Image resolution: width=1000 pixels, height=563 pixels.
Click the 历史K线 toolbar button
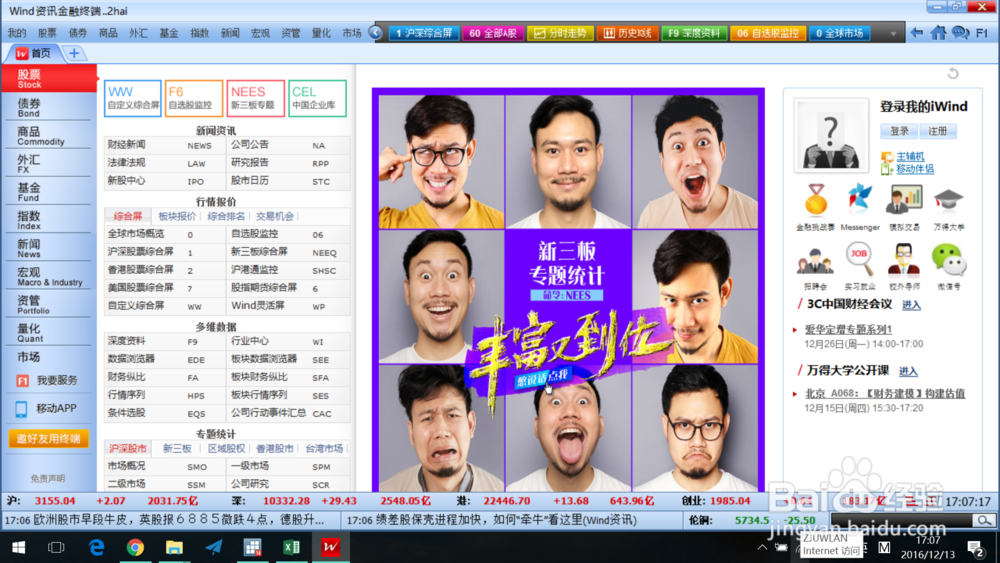tap(627, 33)
